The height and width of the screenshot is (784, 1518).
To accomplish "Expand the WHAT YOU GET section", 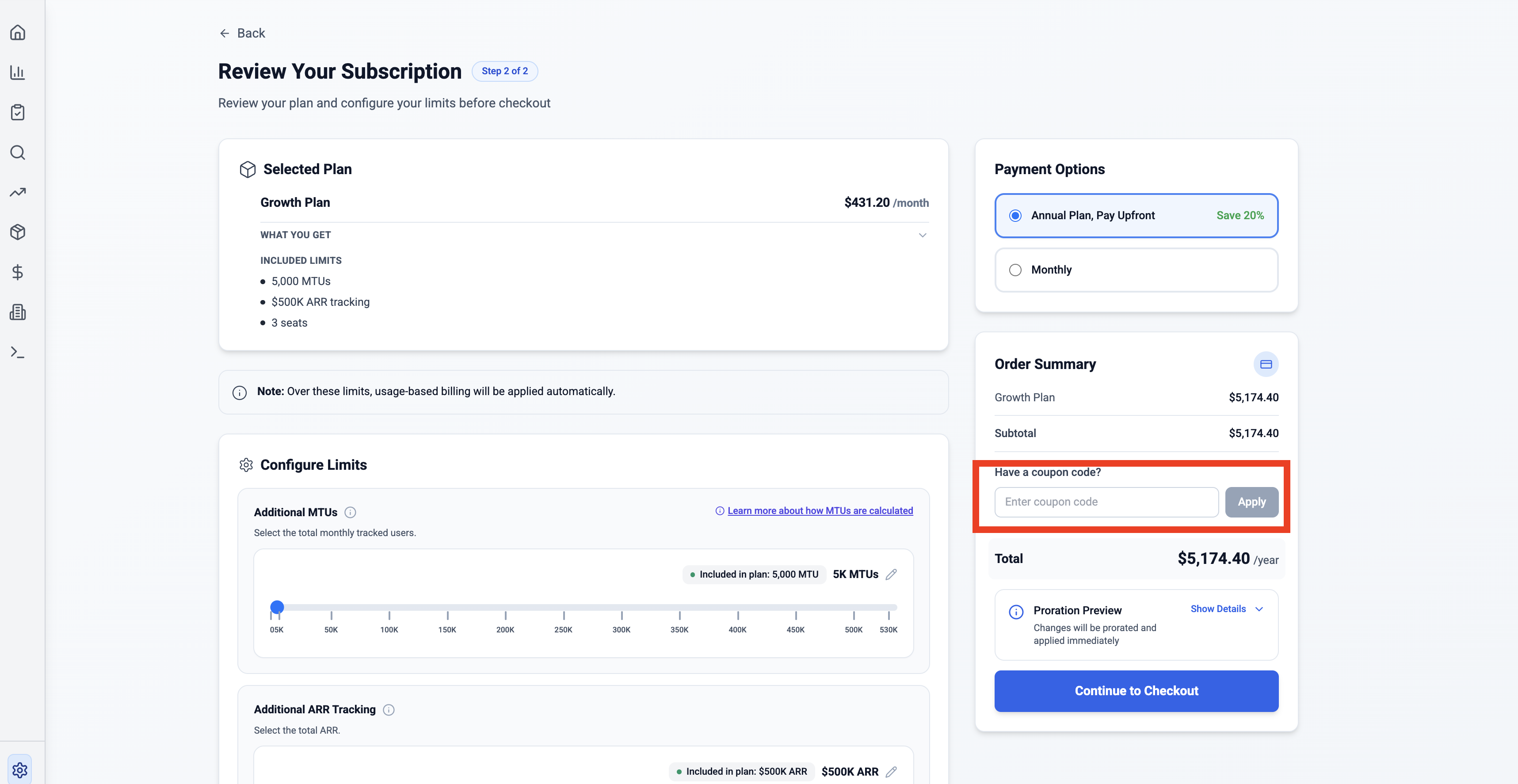I will pos(594,235).
